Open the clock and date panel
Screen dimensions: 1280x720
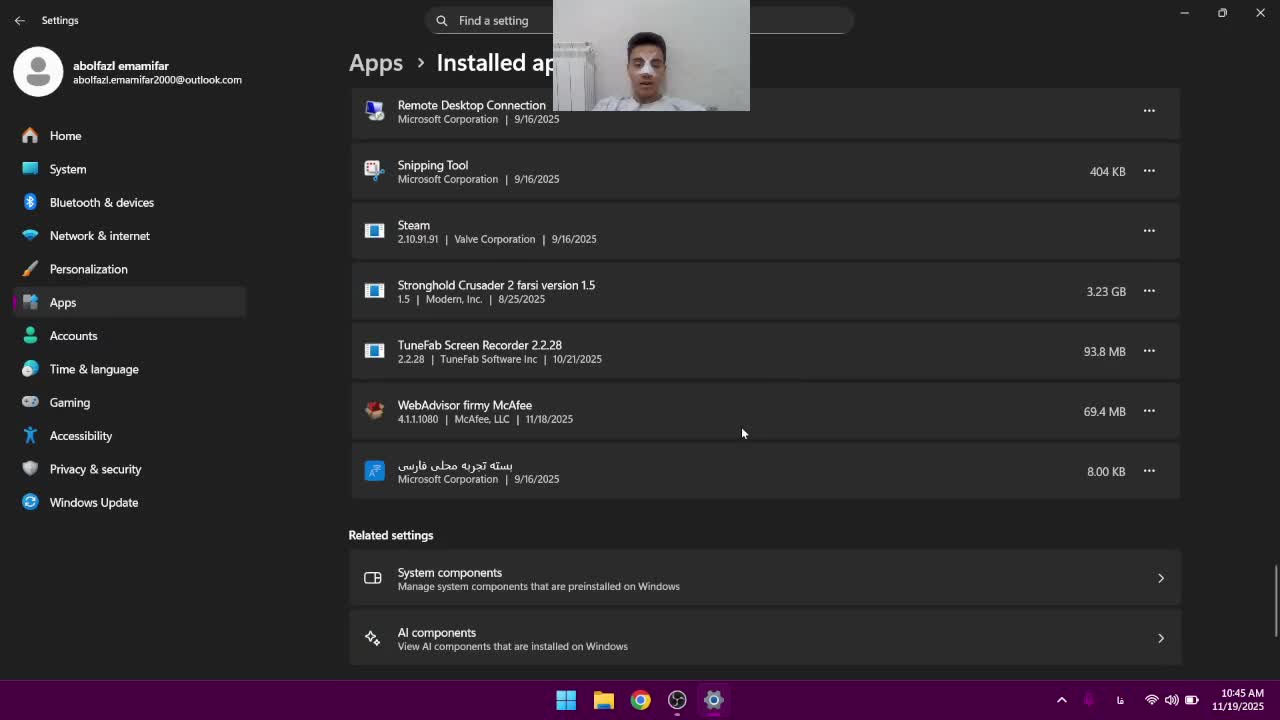[x=1237, y=700]
